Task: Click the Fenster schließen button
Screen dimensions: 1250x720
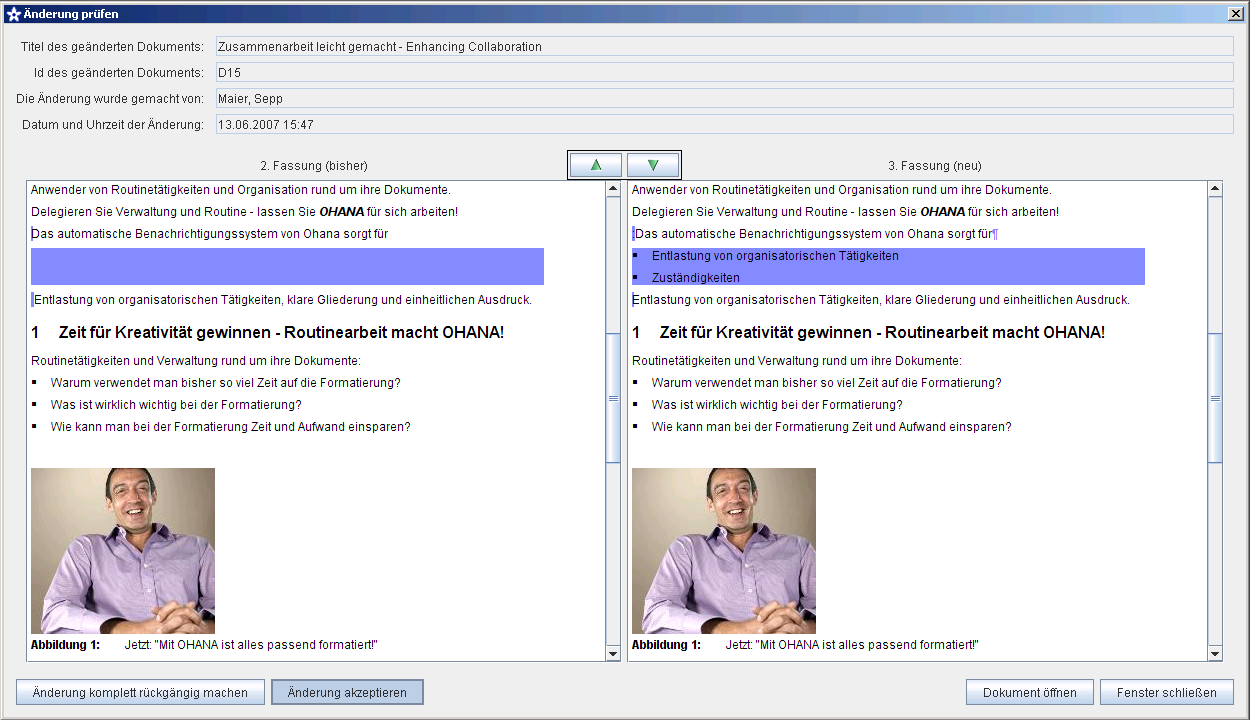Action: [x=1167, y=692]
